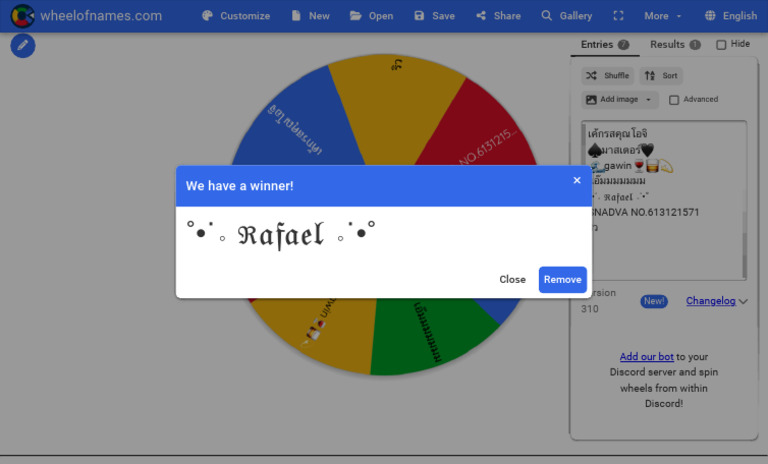Expand the More dropdown menu
The height and width of the screenshot is (464, 768).
point(663,16)
